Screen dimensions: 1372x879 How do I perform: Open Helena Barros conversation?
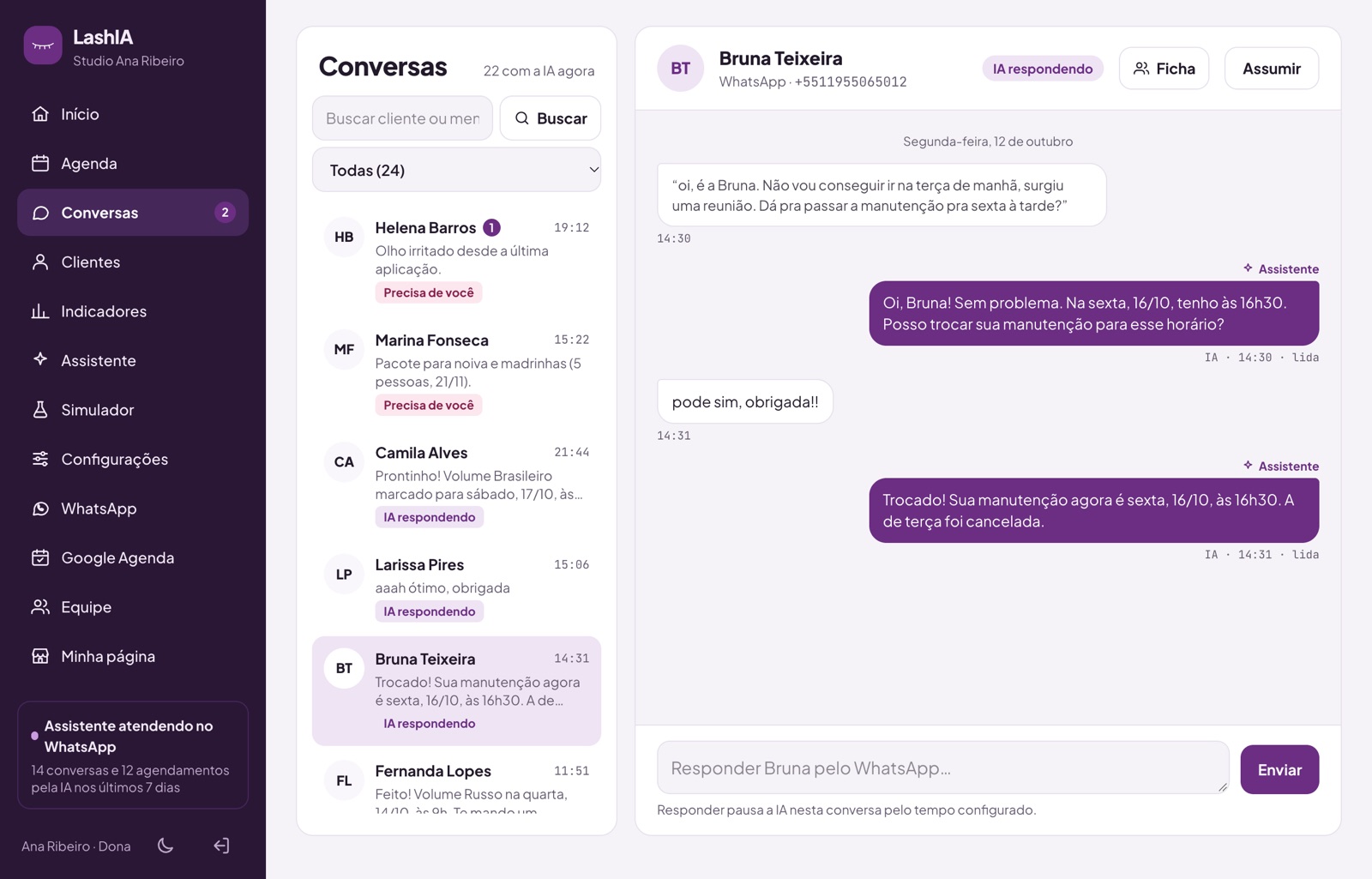457,259
